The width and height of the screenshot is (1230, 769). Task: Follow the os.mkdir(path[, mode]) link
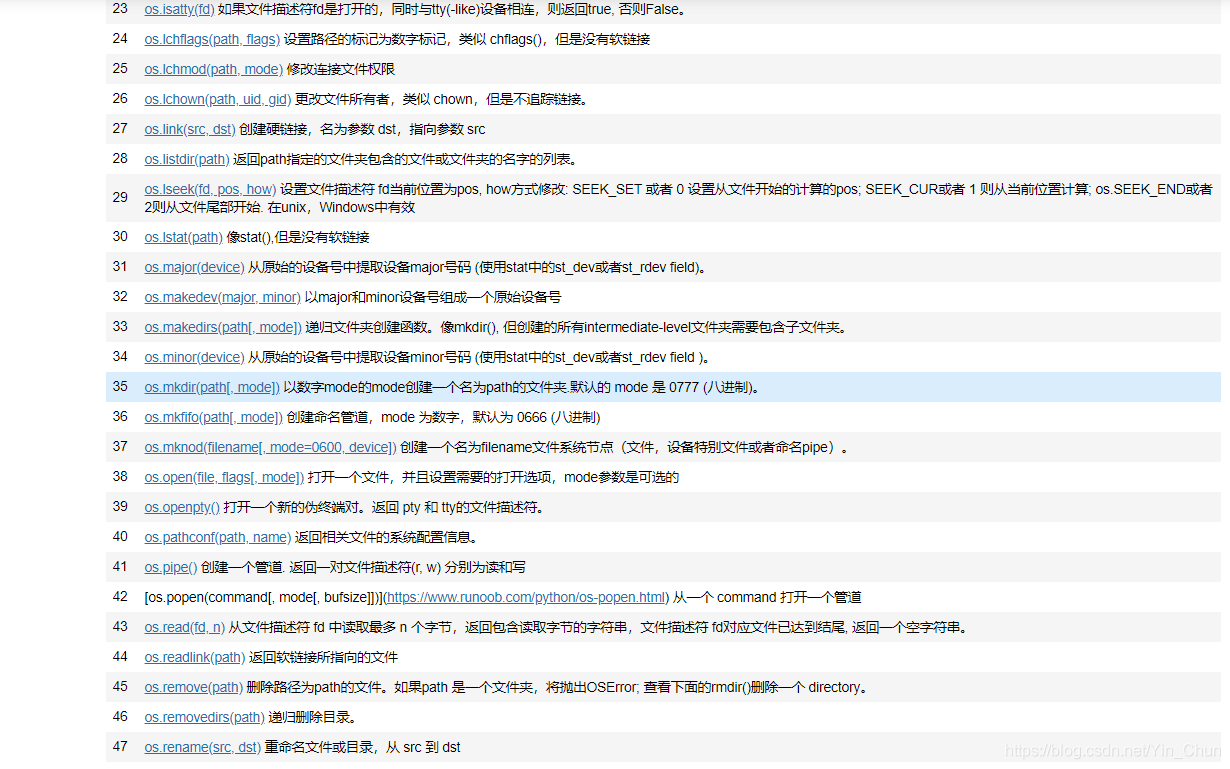(212, 387)
